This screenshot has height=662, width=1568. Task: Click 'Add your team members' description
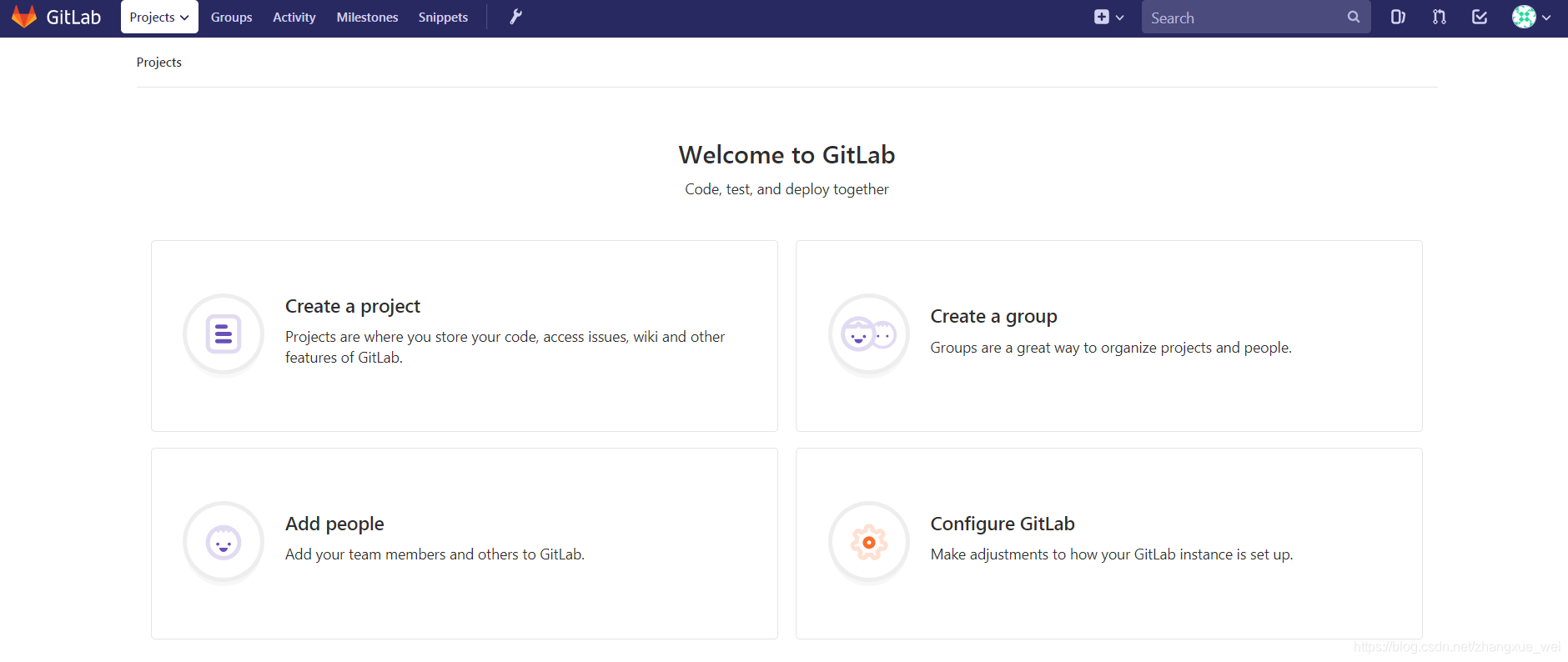point(435,554)
